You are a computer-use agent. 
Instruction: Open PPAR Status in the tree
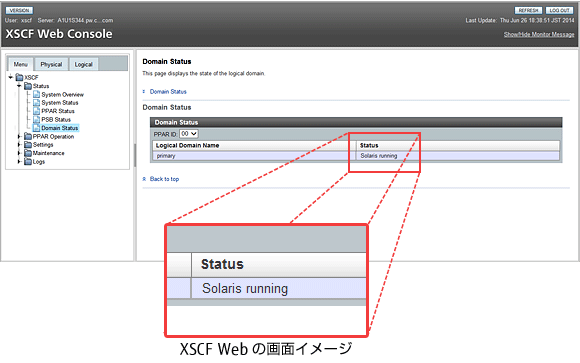(58, 111)
